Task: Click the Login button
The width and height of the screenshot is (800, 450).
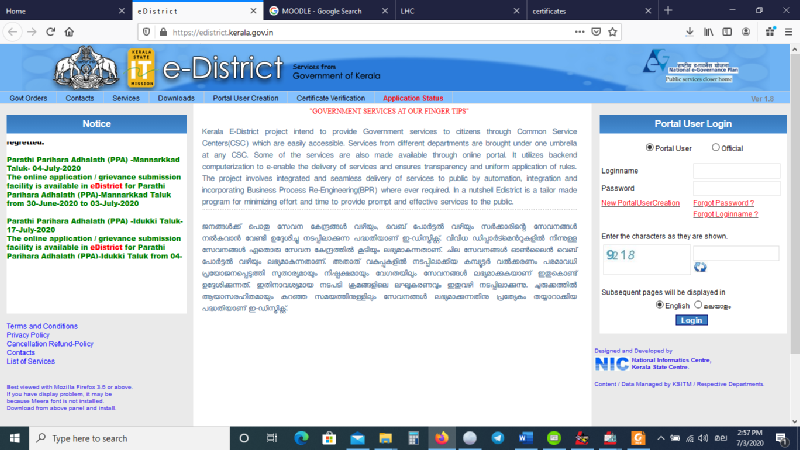Action: (x=691, y=320)
